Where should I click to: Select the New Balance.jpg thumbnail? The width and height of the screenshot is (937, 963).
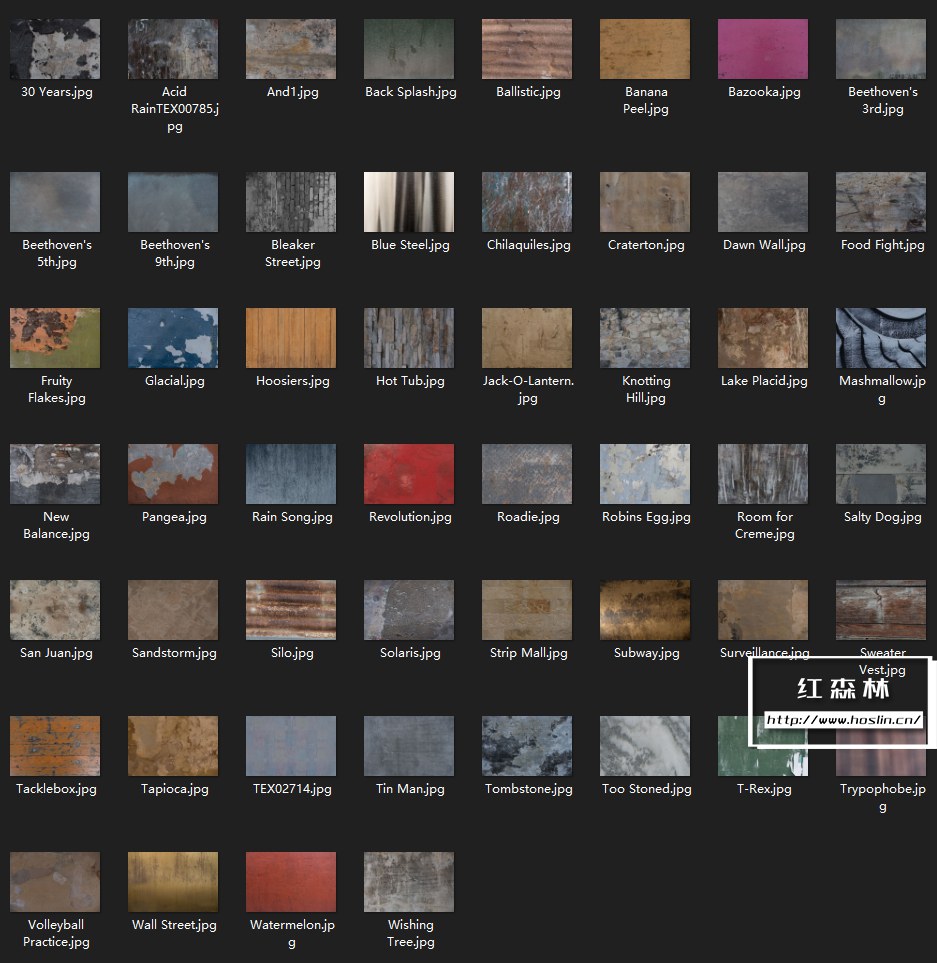55,474
